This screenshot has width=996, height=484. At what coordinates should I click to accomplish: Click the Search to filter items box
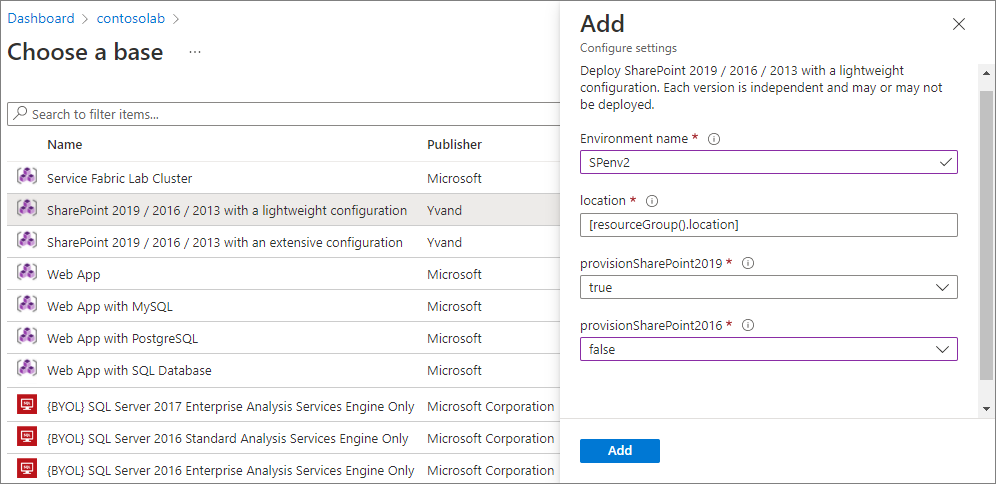pyautogui.click(x=283, y=114)
